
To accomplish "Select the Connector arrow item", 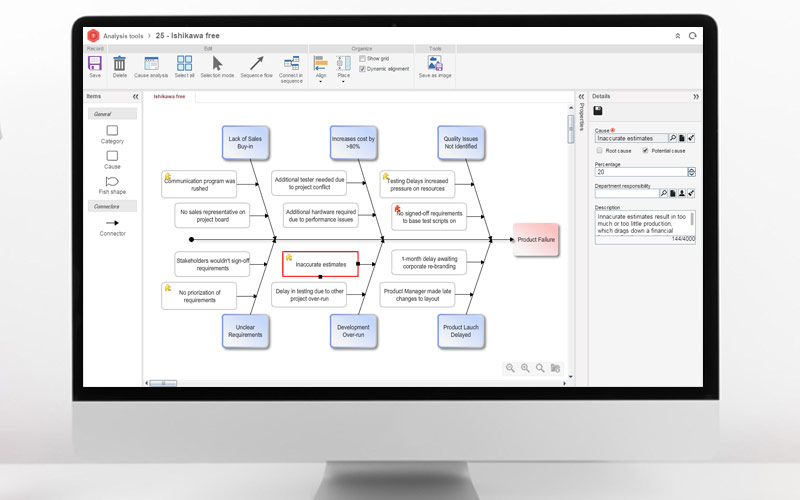I will (x=112, y=223).
